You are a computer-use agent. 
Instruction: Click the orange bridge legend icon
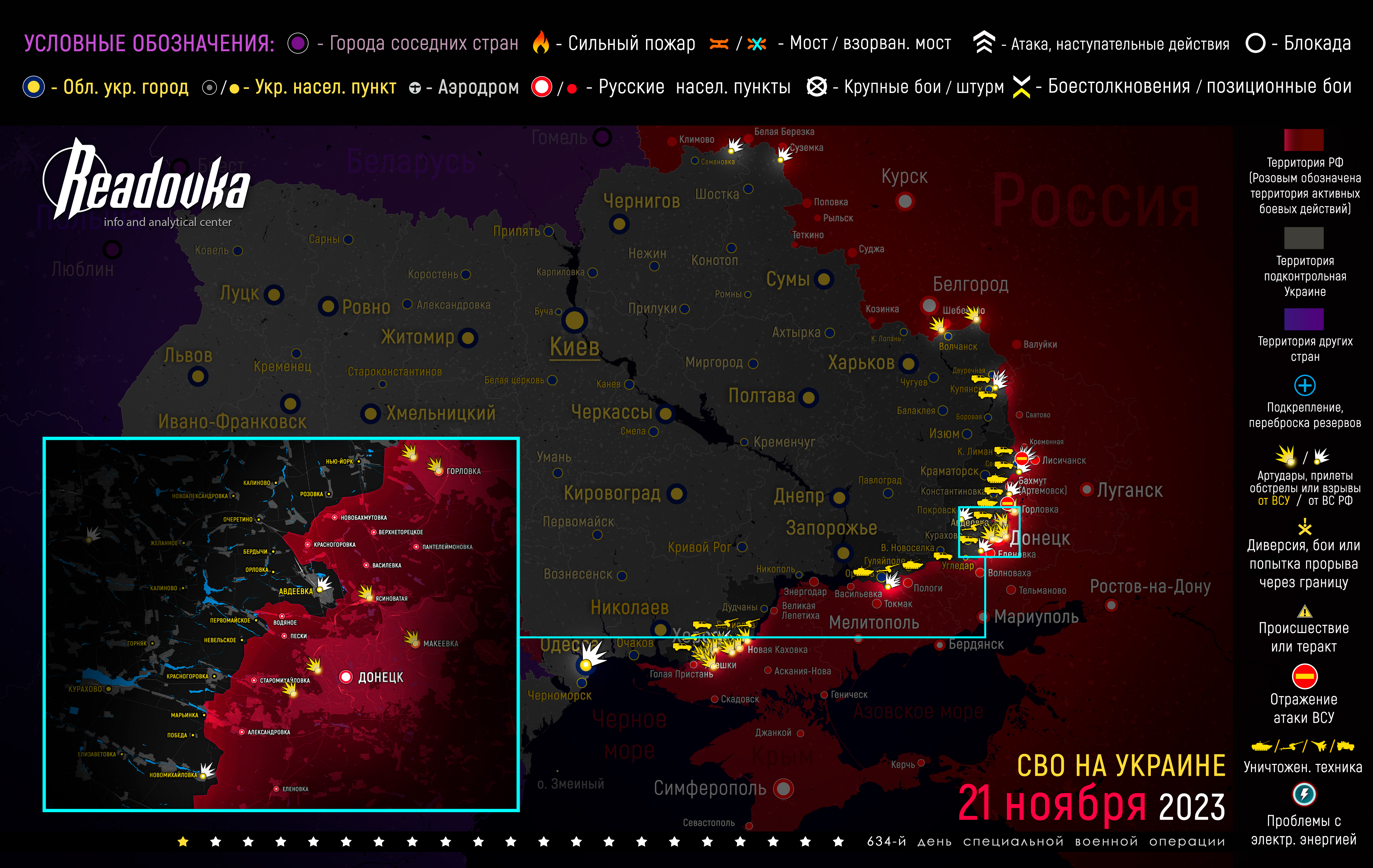click(x=719, y=44)
